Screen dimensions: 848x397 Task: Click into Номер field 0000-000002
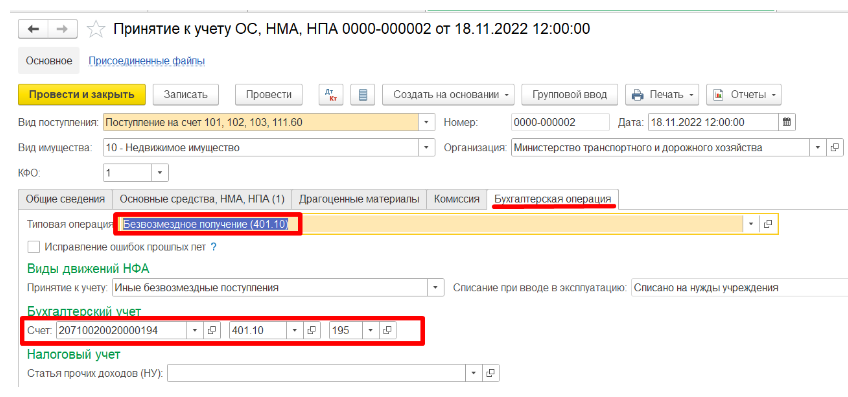pos(559,122)
